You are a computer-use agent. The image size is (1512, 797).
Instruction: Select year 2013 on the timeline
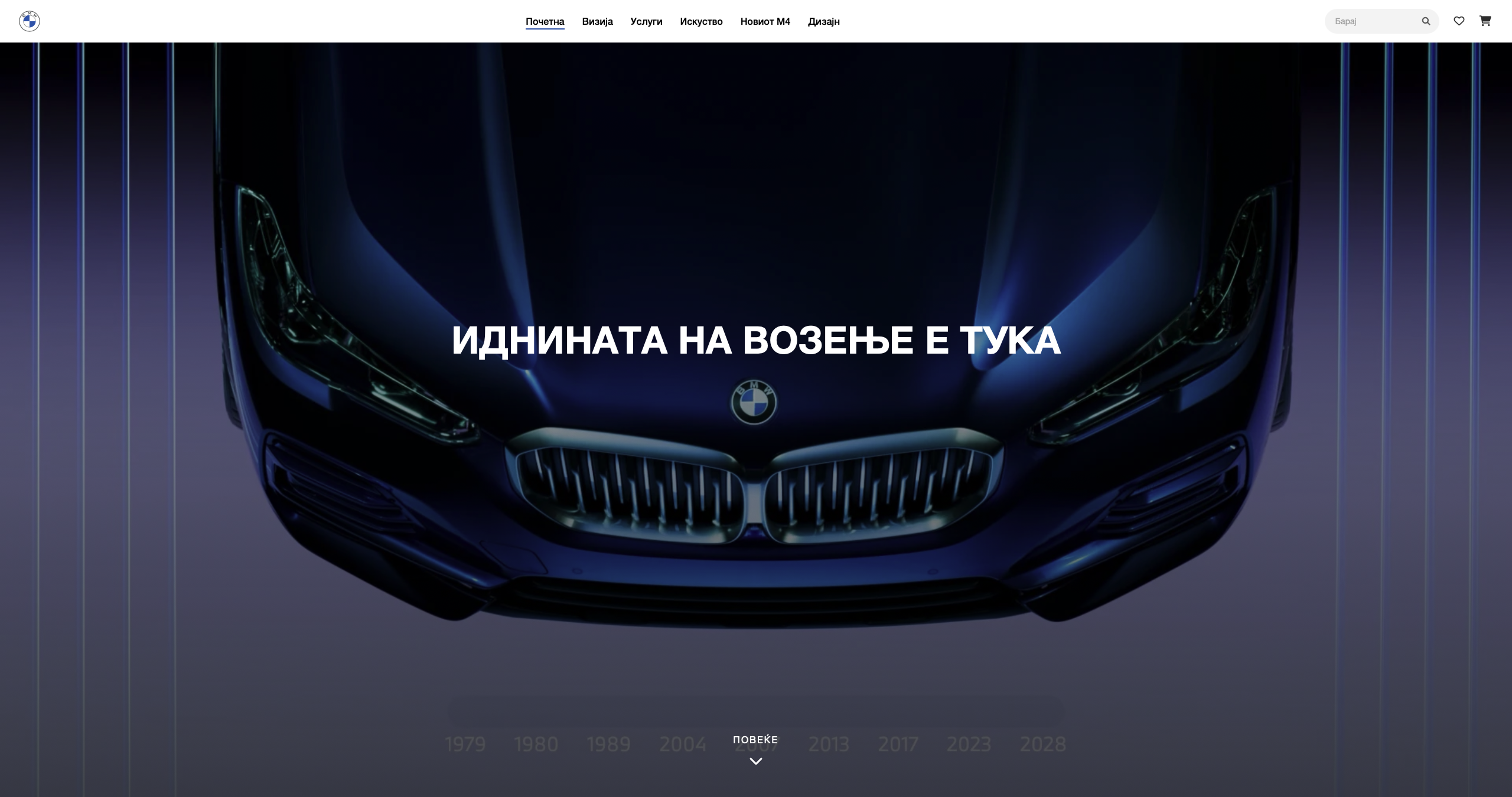[829, 744]
